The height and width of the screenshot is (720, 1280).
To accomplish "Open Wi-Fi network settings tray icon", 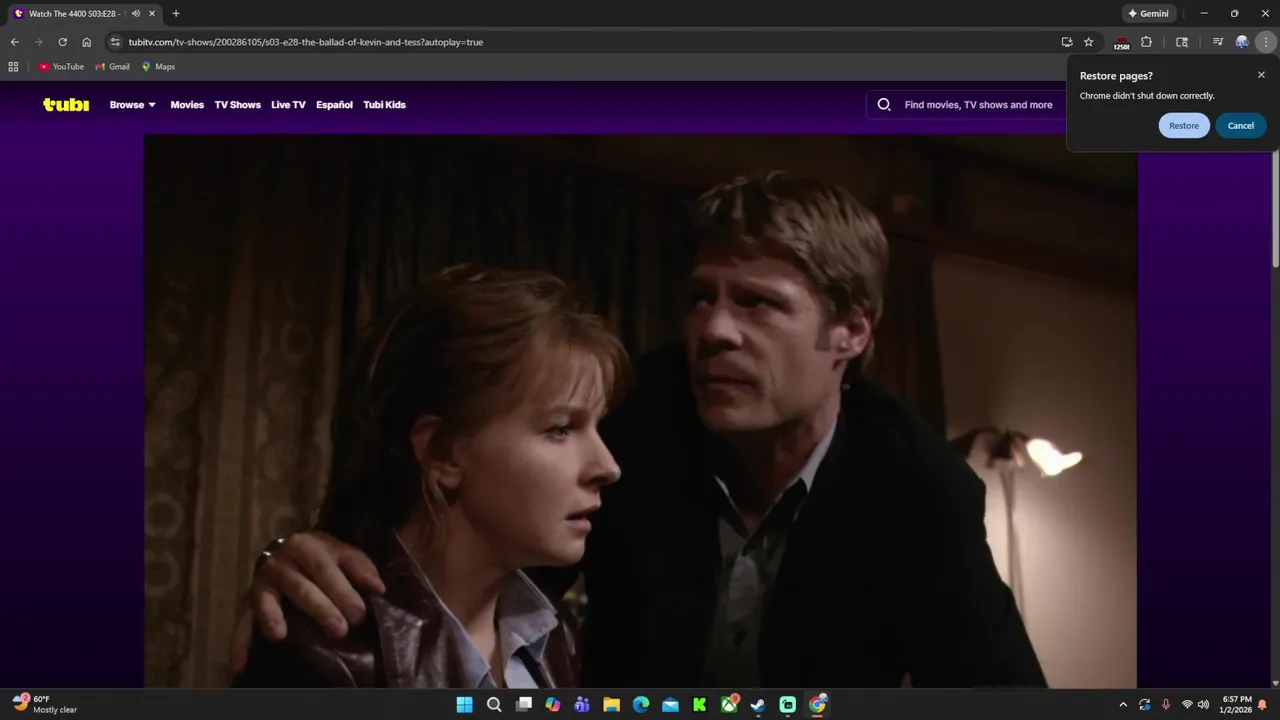I will point(1187,705).
